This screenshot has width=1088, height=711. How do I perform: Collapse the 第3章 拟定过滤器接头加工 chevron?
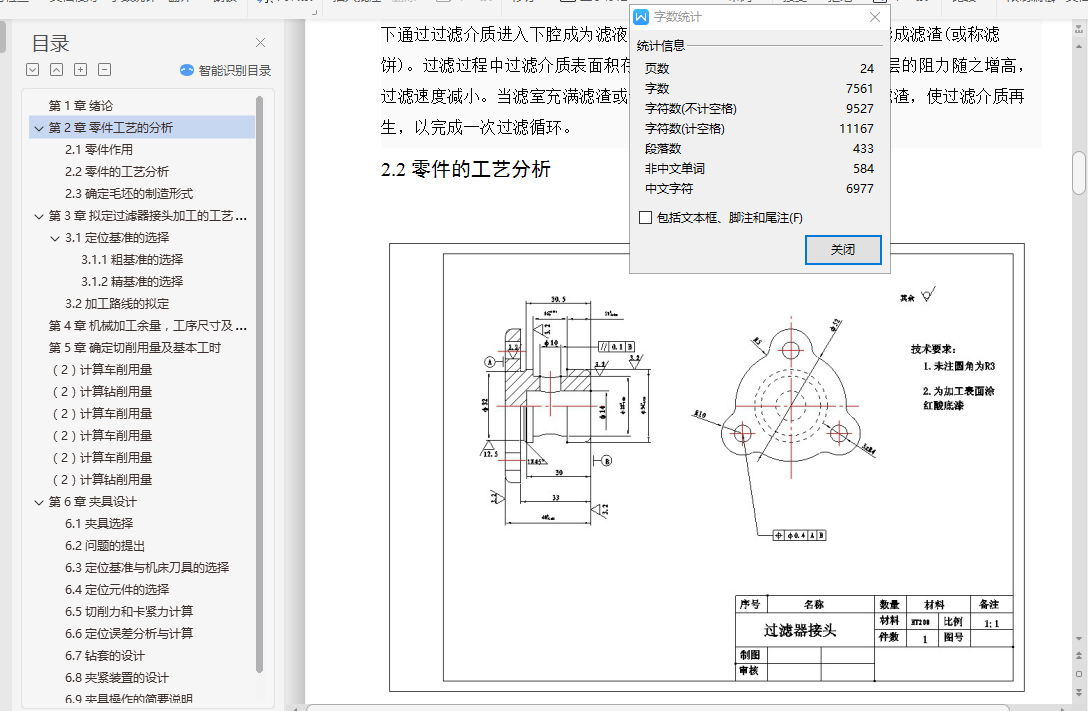pos(39,216)
